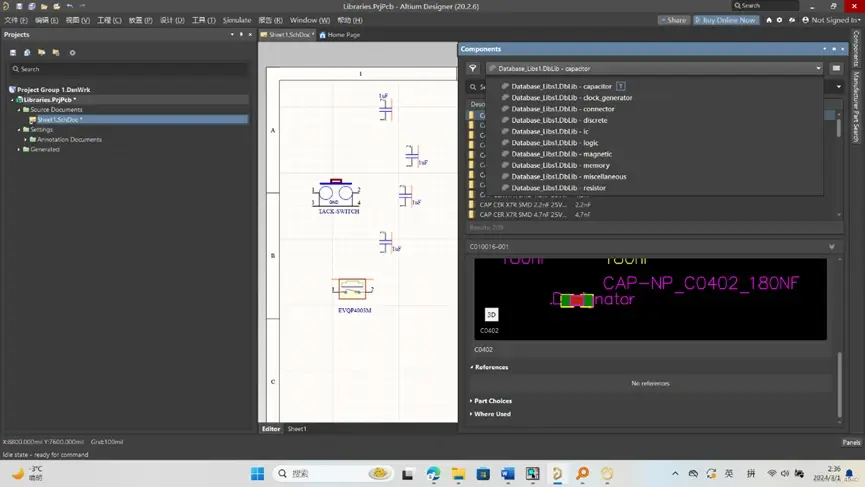Screen dimensions: 865x487
Task: Pin the Projects panel
Action: [241, 34]
